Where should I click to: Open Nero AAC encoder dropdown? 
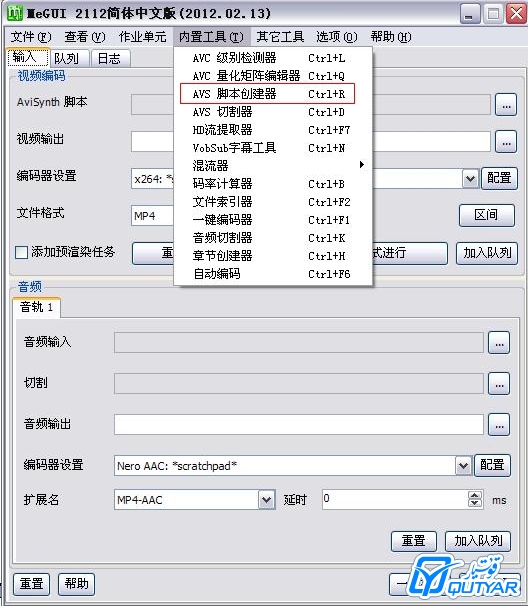point(463,466)
